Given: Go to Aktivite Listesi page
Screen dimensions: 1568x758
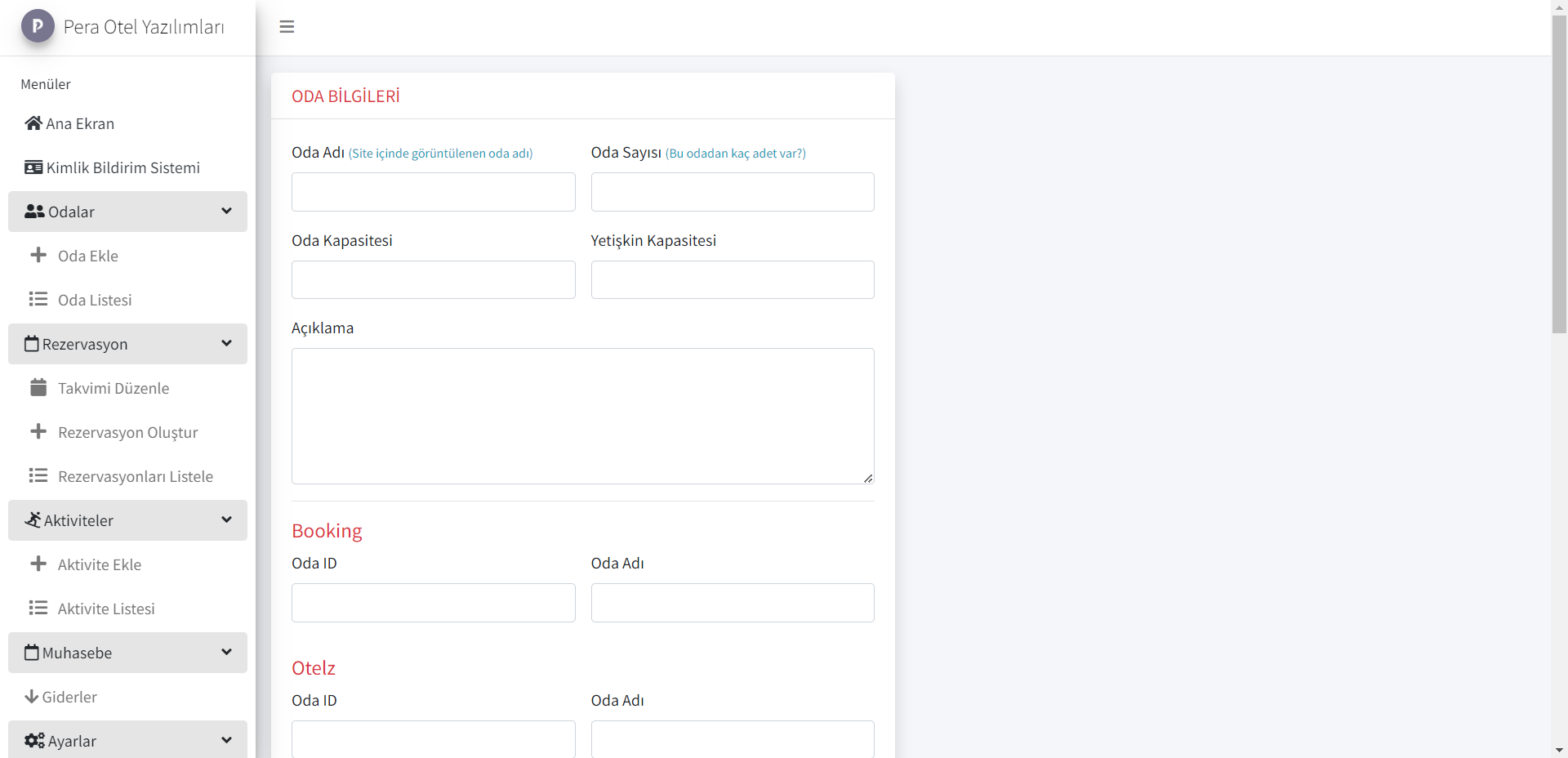Looking at the screenshot, I should coord(106,609).
